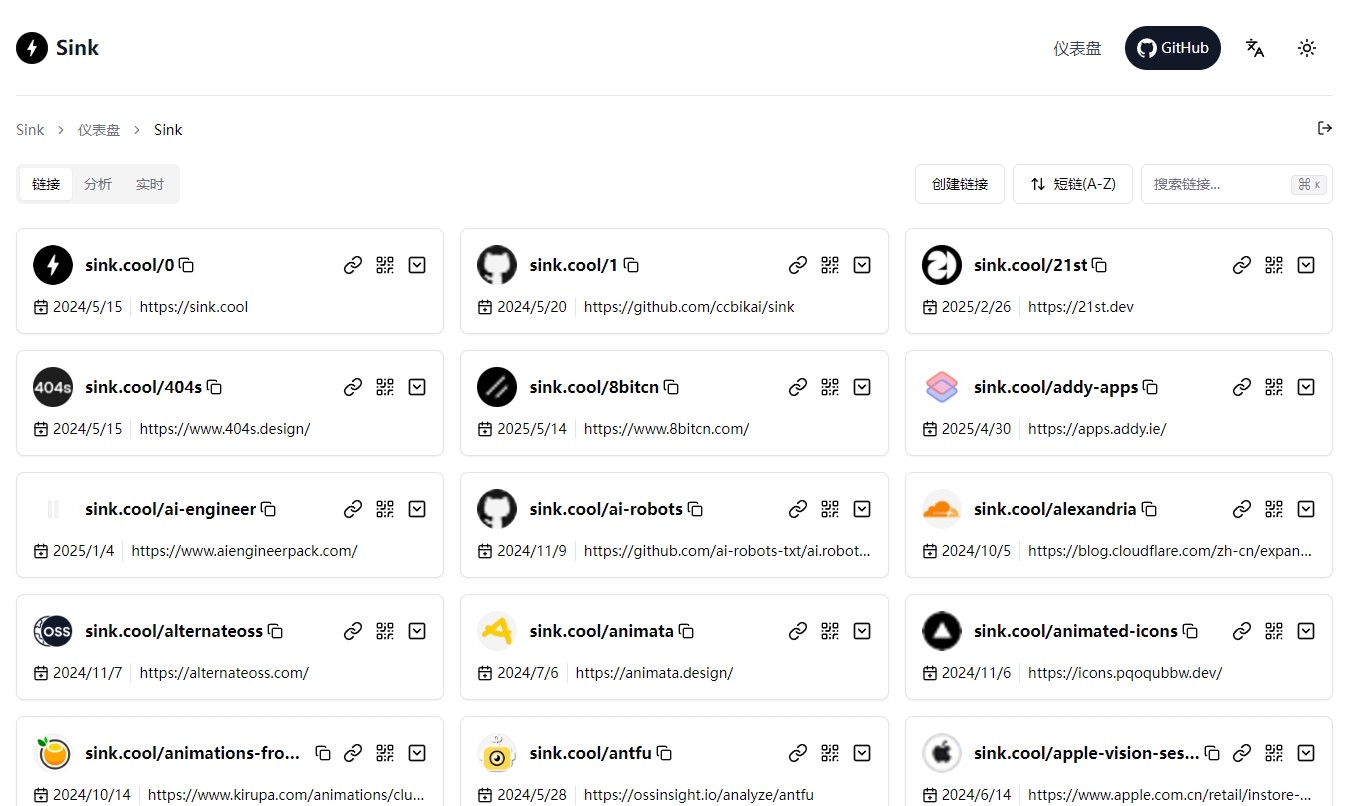Copy the sink.cool/0 short link
This screenshot has height=806, width=1347.
click(186, 266)
